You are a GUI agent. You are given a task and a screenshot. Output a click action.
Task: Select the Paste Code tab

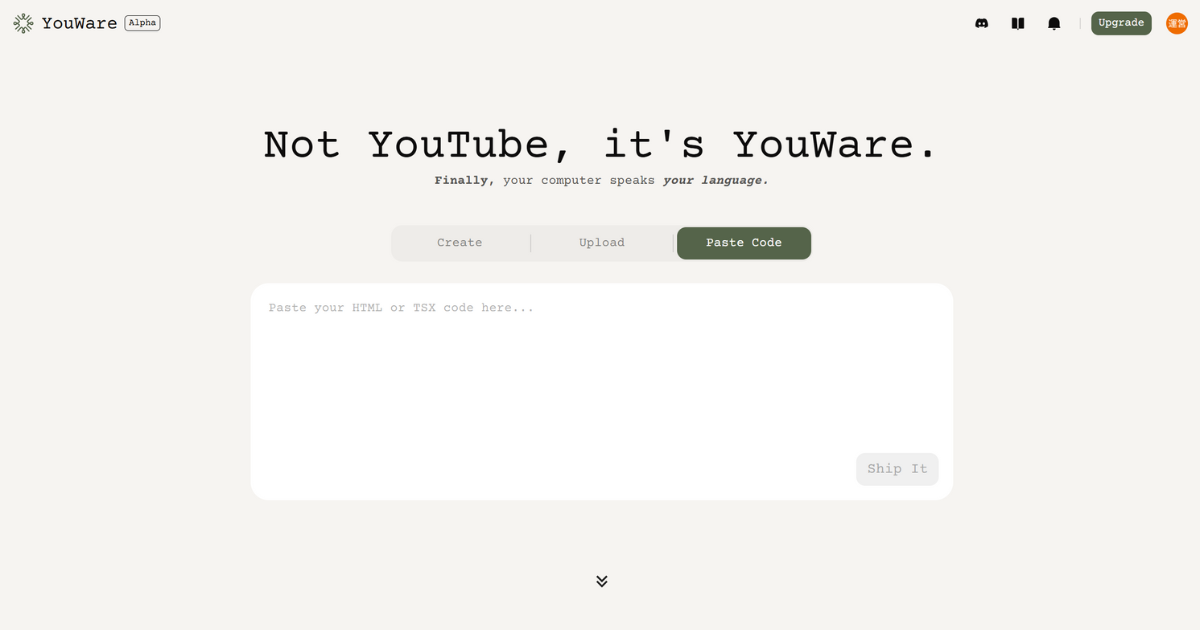click(x=744, y=243)
